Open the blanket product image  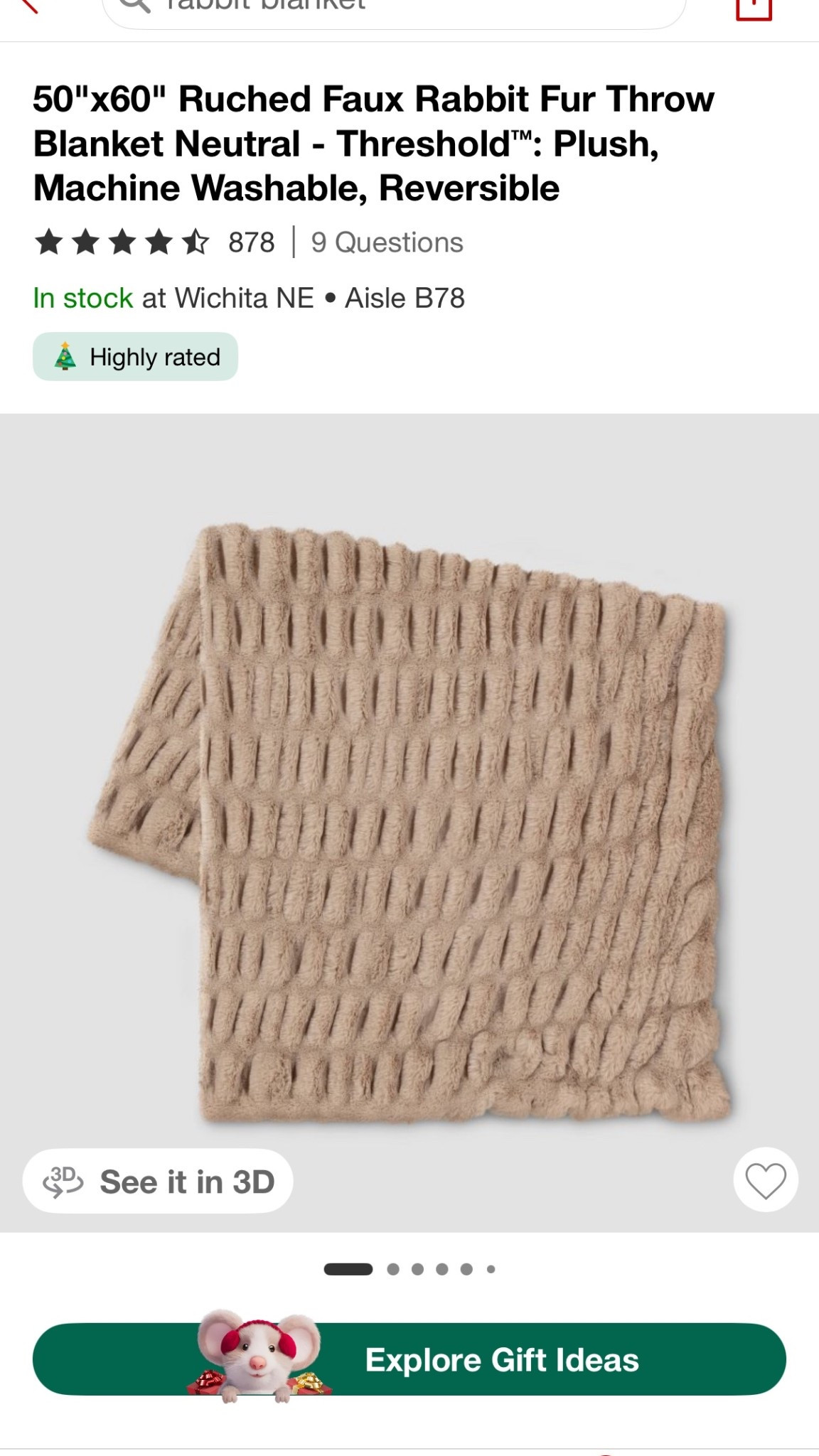409,823
